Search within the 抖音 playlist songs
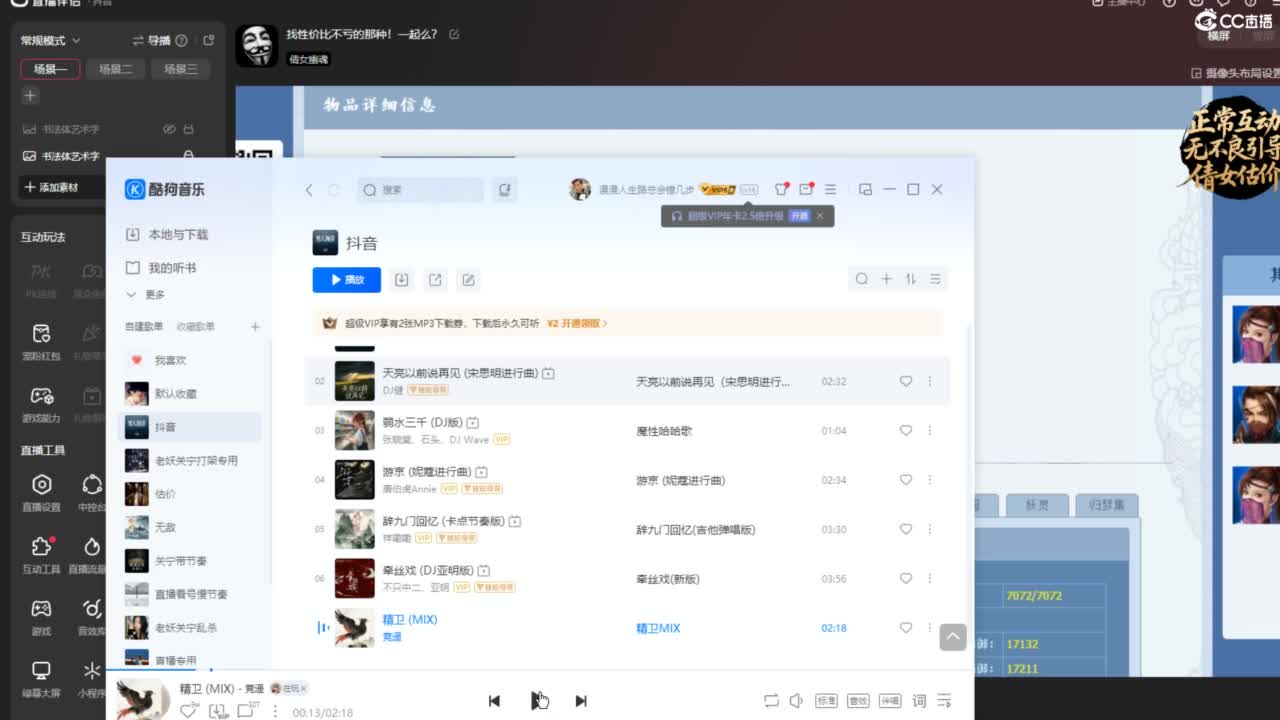This screenshot has height=720, width=1280. (x=861, y=279)
